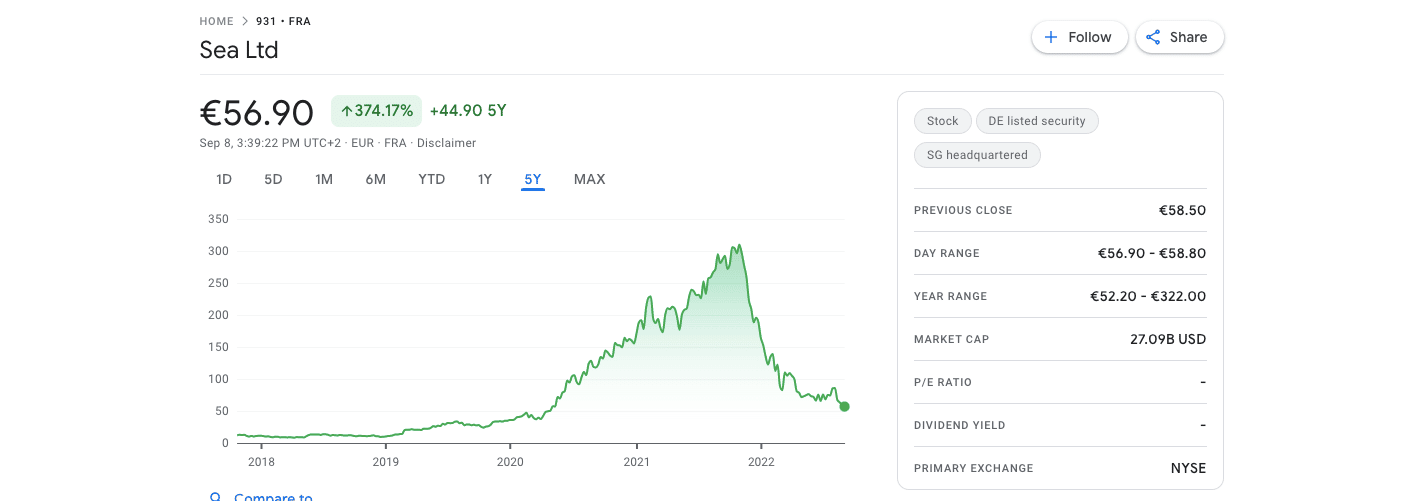Click the MARKET CAP value 27.09B USD

tap(1168, 339)
